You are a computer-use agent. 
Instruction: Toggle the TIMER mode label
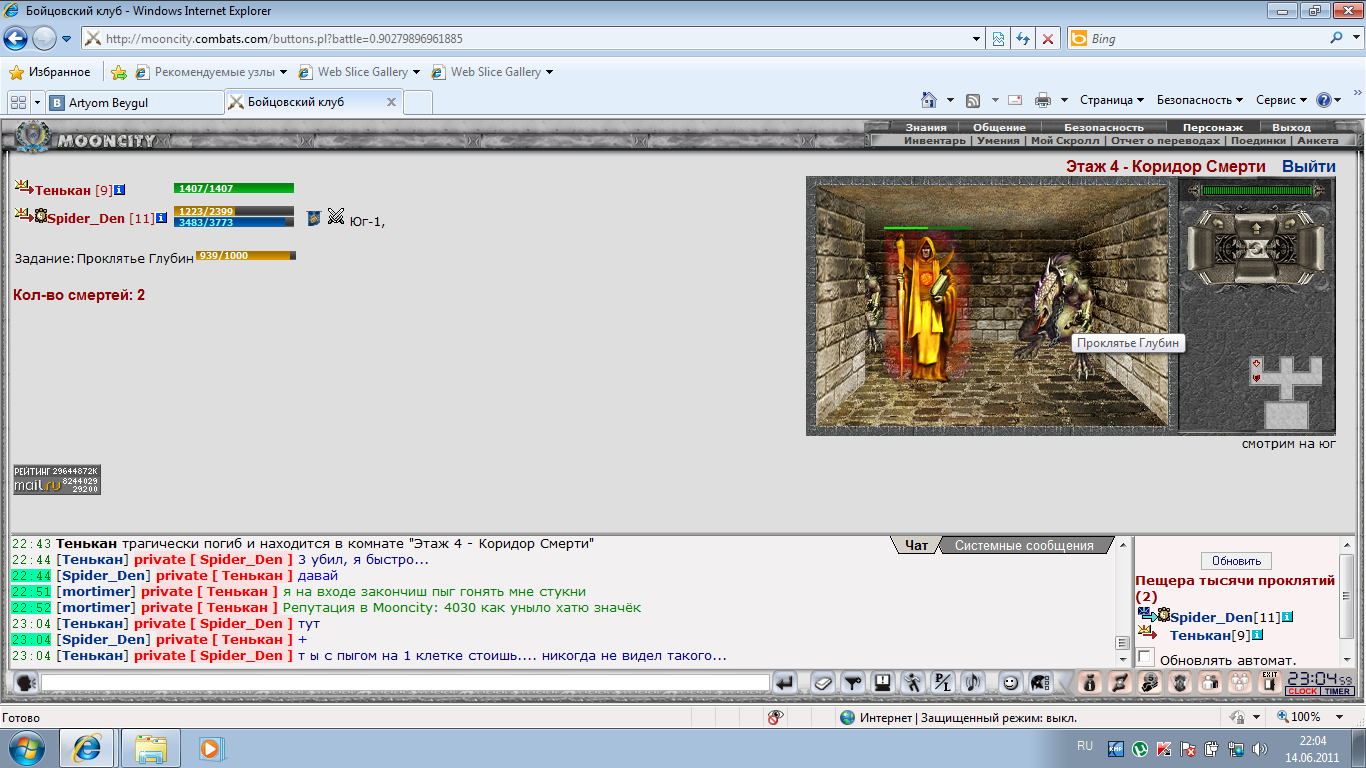(1337, 692)
